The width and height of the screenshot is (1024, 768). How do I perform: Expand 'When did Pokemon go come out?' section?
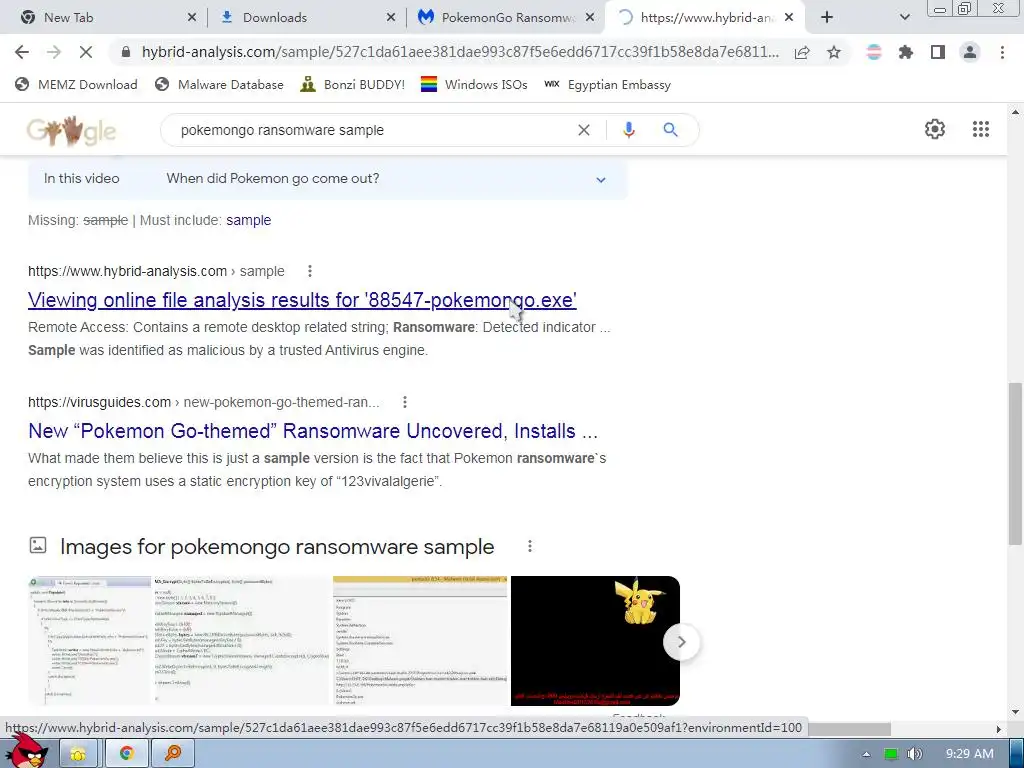(327, 179)
